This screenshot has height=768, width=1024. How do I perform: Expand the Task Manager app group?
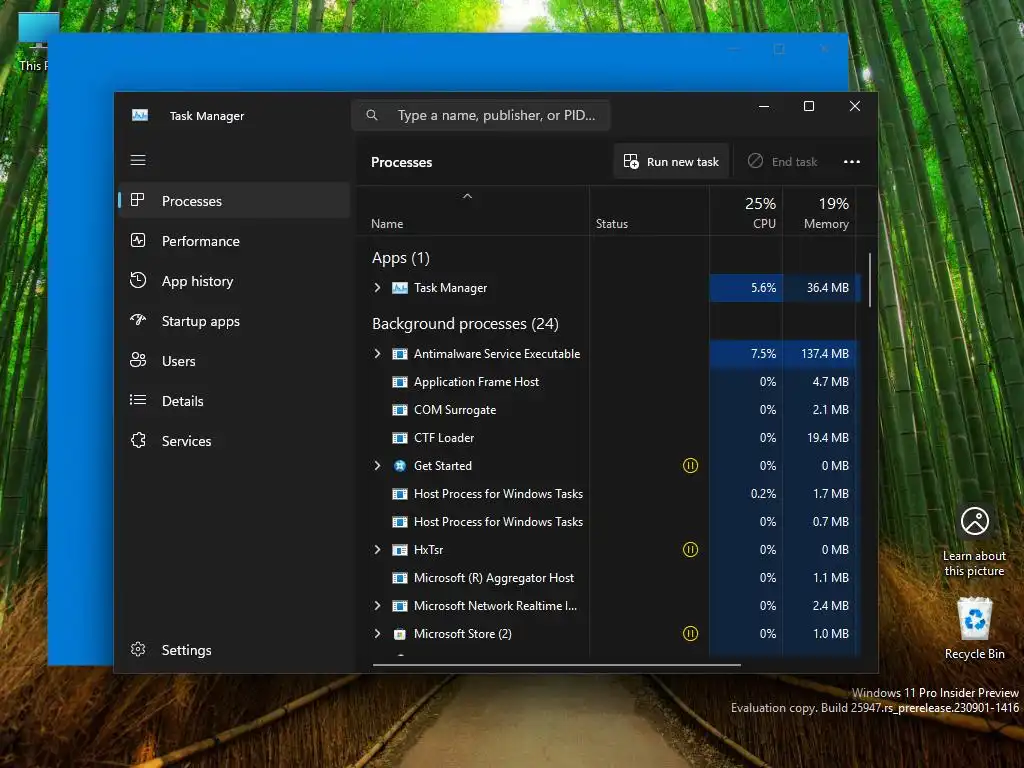point(377,287)
